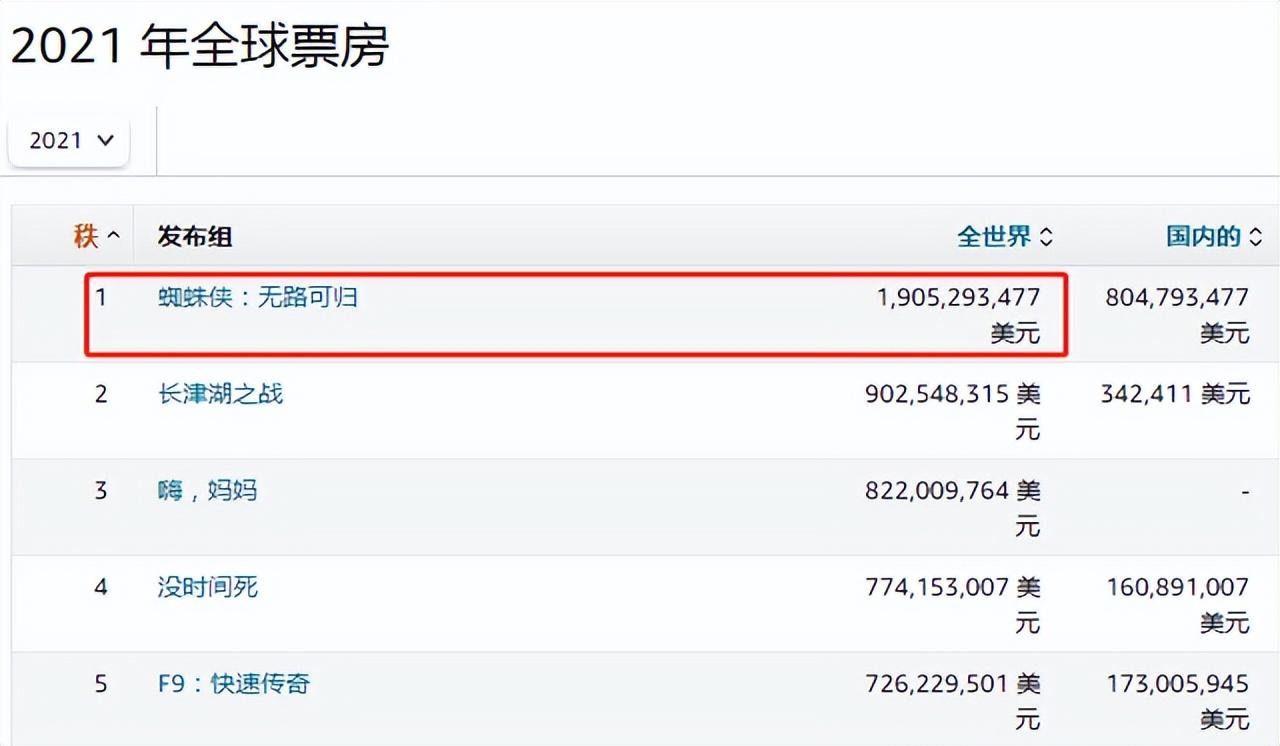Open the 嗨，妈妈 movie link
Screen dimensions: 1280x746
point(207,491)
